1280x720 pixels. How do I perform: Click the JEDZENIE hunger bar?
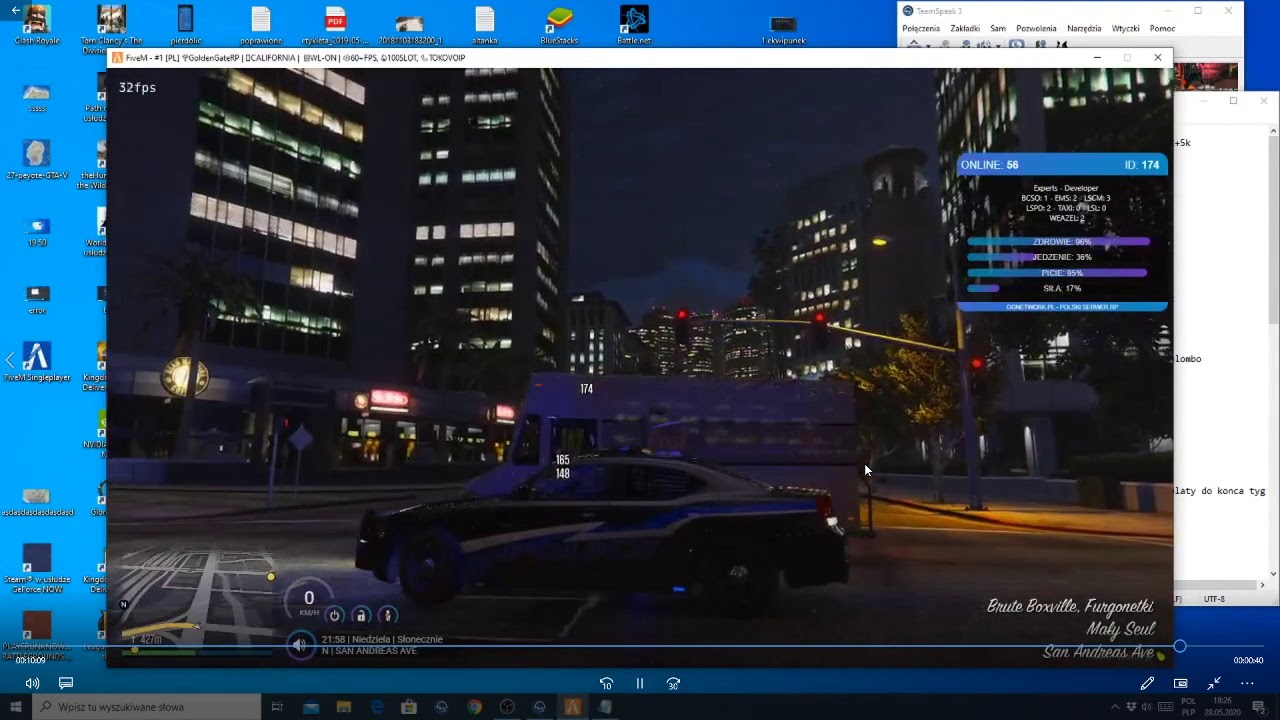coord(1058,257)
